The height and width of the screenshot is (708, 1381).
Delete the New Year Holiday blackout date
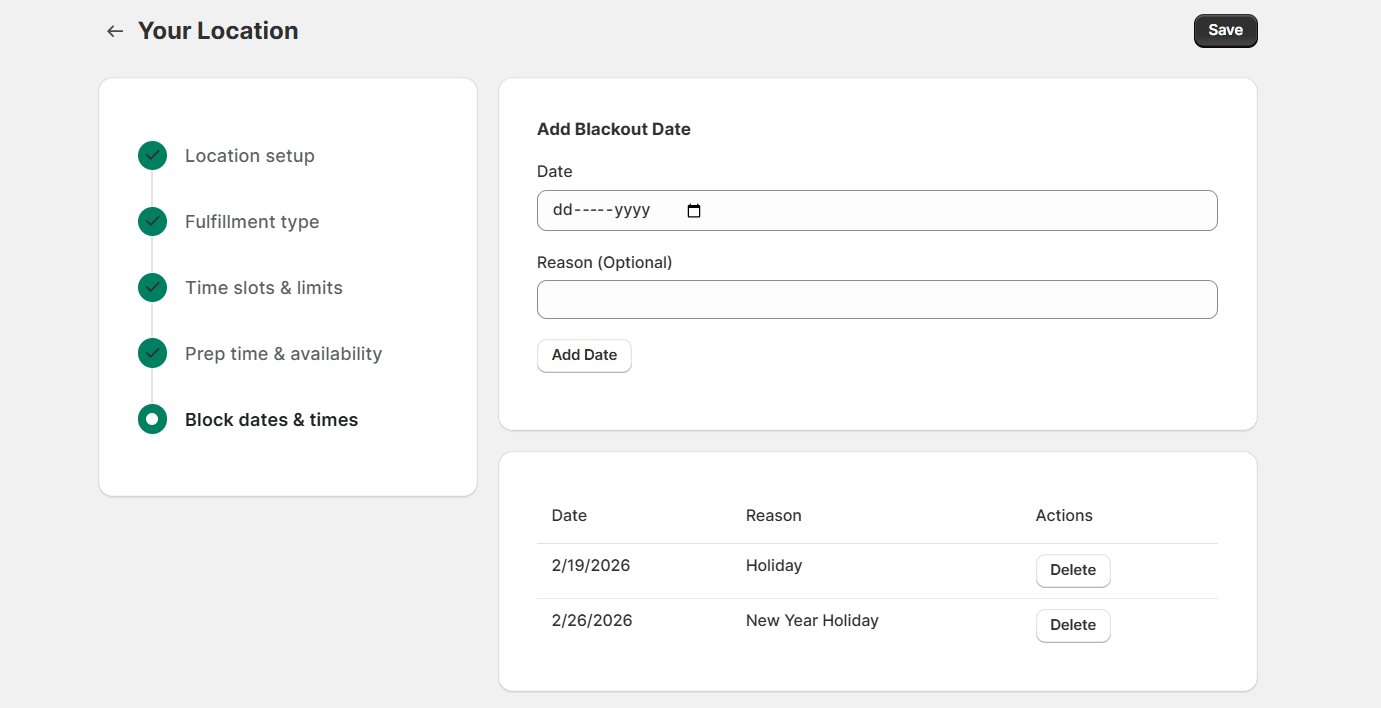click(x=1072, y=625)
